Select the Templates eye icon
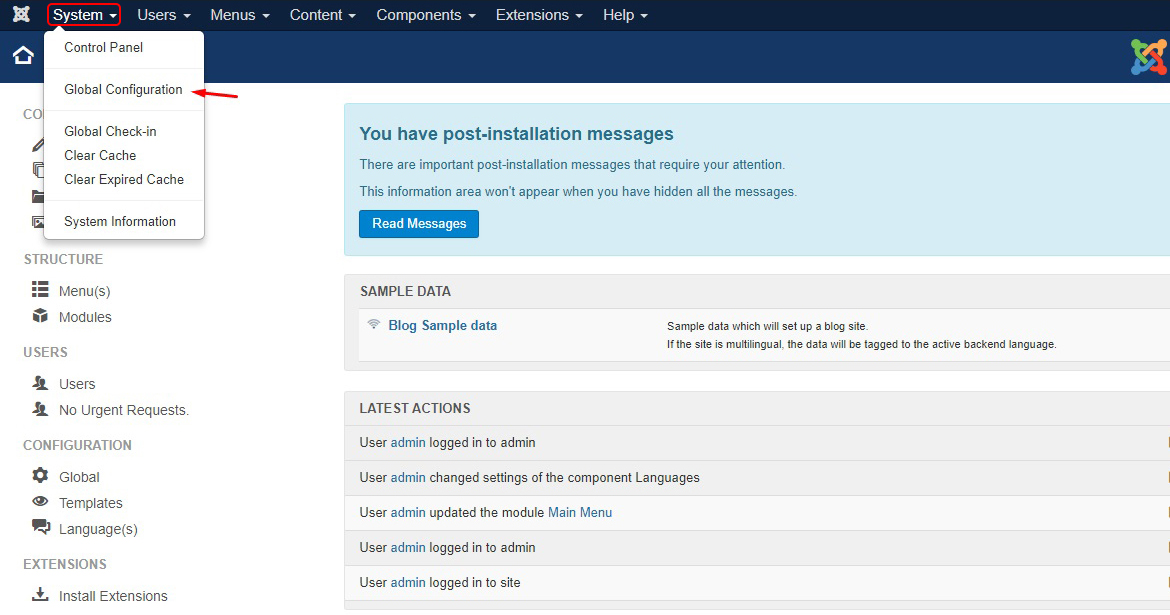The width and height of the screenshot is (1170, 615). pos(39,503)
